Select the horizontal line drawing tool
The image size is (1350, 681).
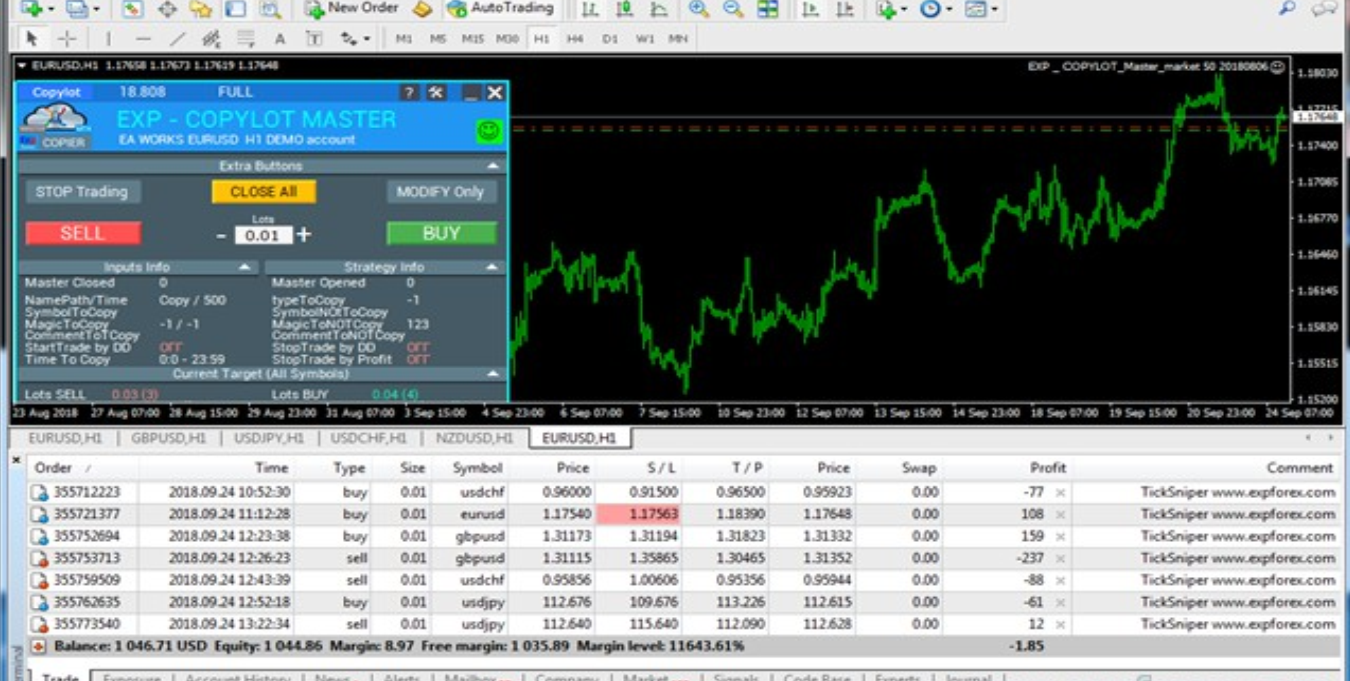pos(143,39)
